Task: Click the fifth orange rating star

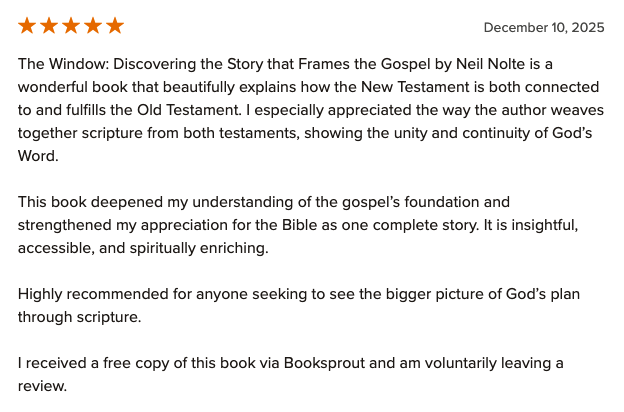Action: tap(115, 26)
